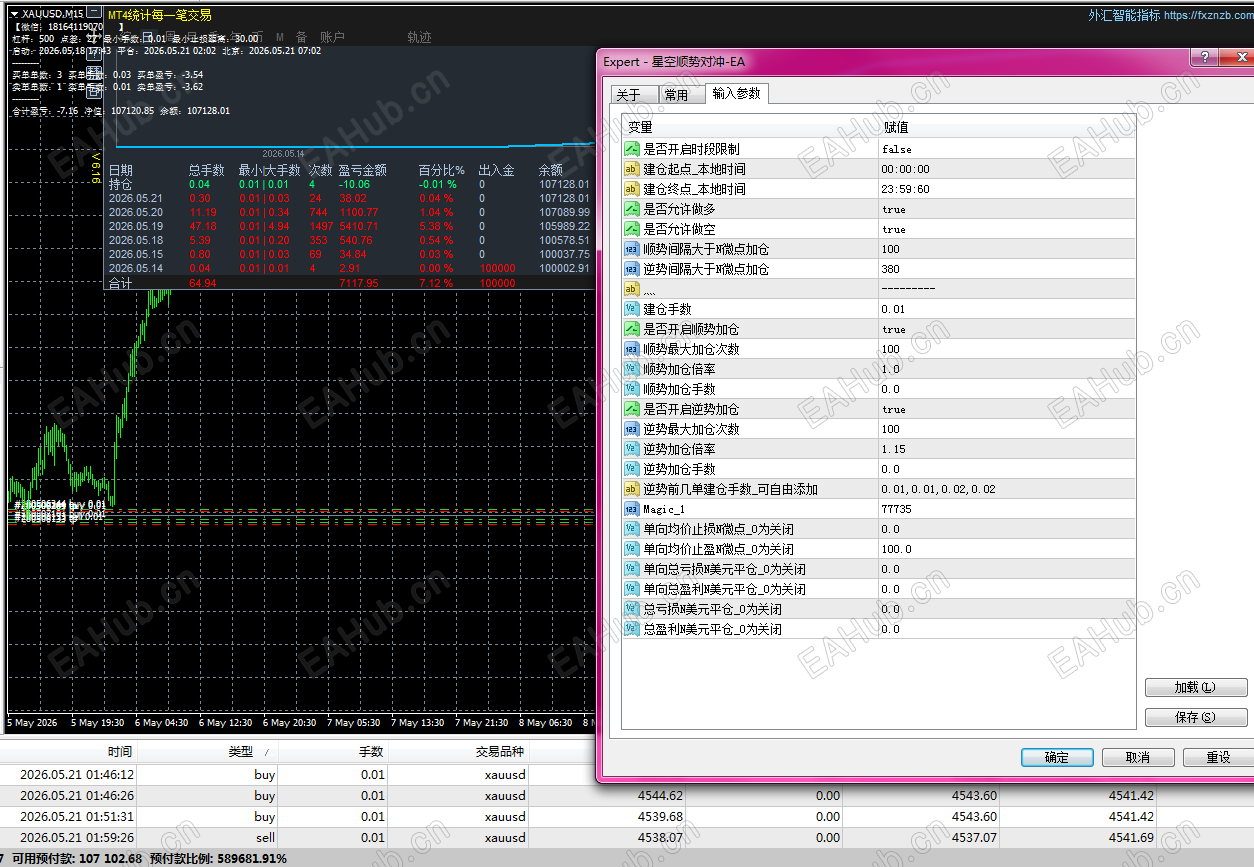This screenshot has height=867, width=1254.
Task: Click the icon beside 单向均价止损N微点_0为关闭
Action: click(x=631, y=529)
